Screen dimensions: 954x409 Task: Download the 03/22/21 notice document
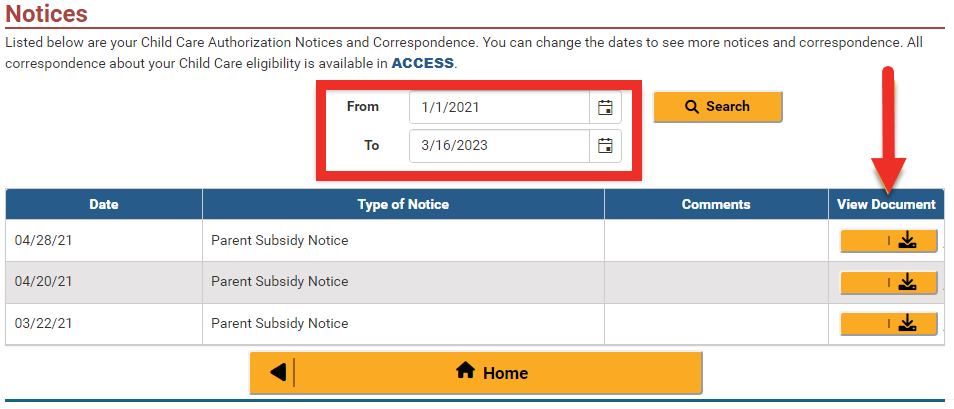tap(889, 324)
